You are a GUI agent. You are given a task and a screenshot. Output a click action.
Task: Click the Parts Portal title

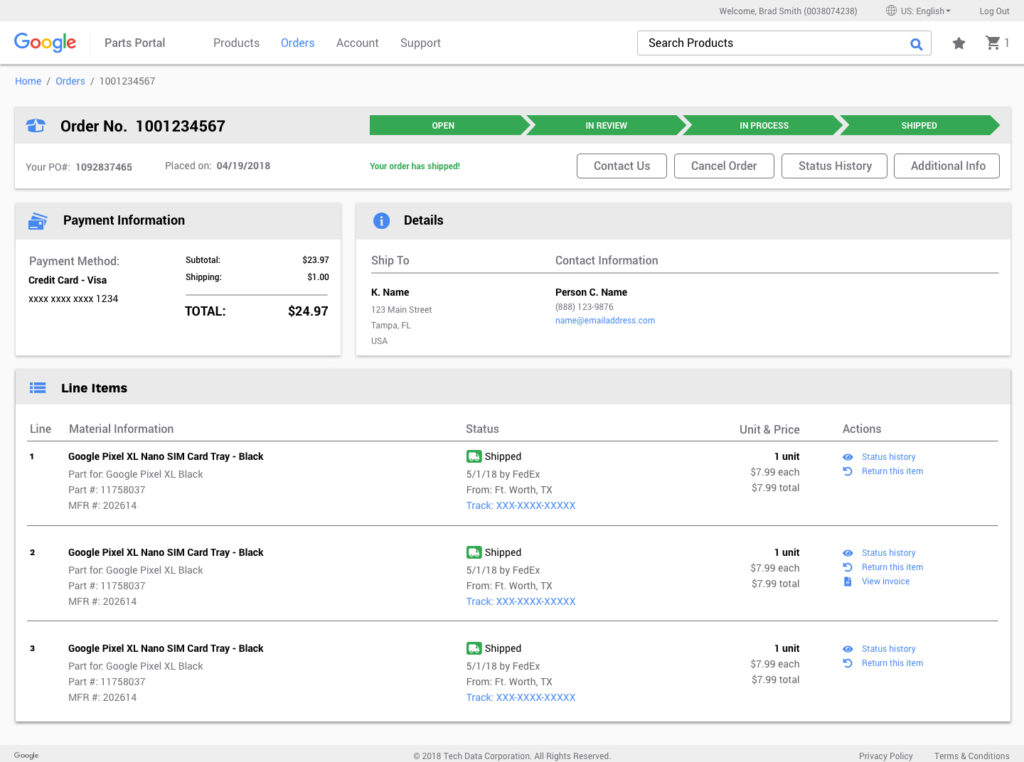click(135, 43)
